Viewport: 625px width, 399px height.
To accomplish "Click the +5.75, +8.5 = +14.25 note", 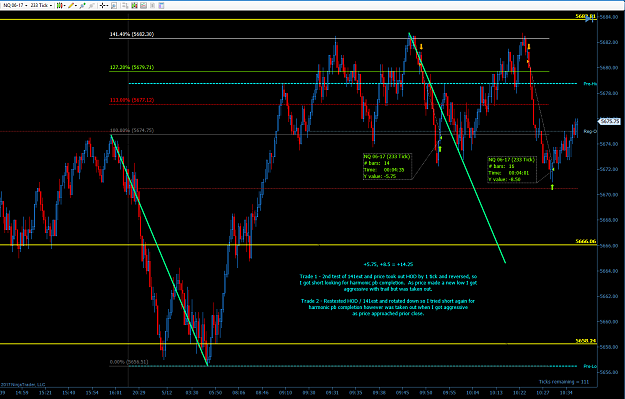I will click(388, 264).
